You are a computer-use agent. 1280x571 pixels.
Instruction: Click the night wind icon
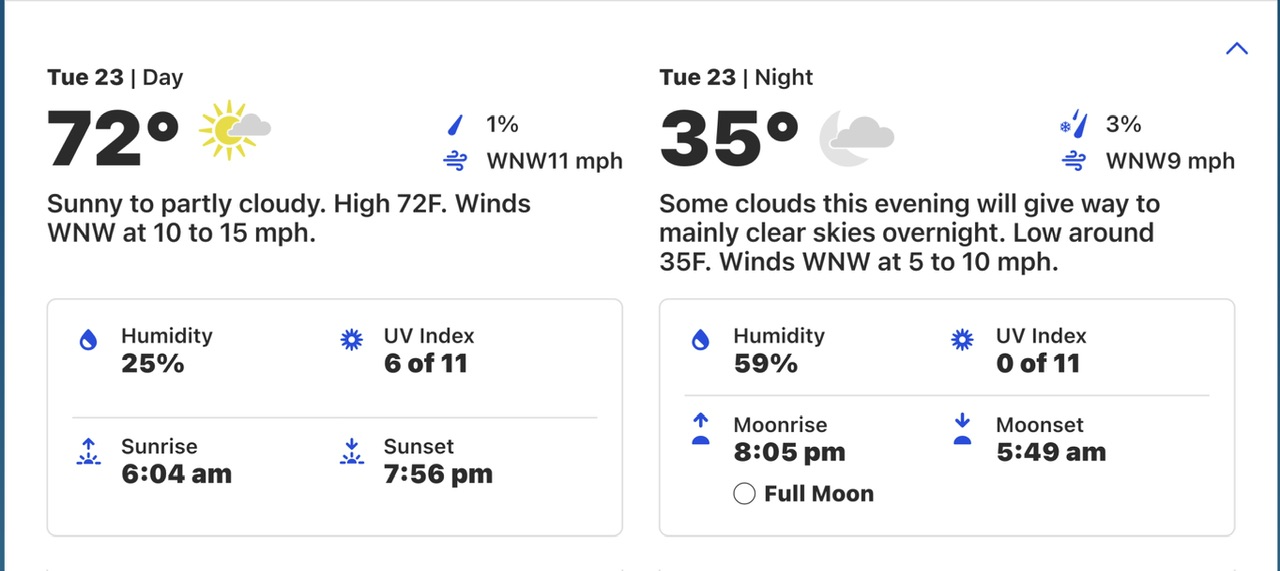(1074, 160)
